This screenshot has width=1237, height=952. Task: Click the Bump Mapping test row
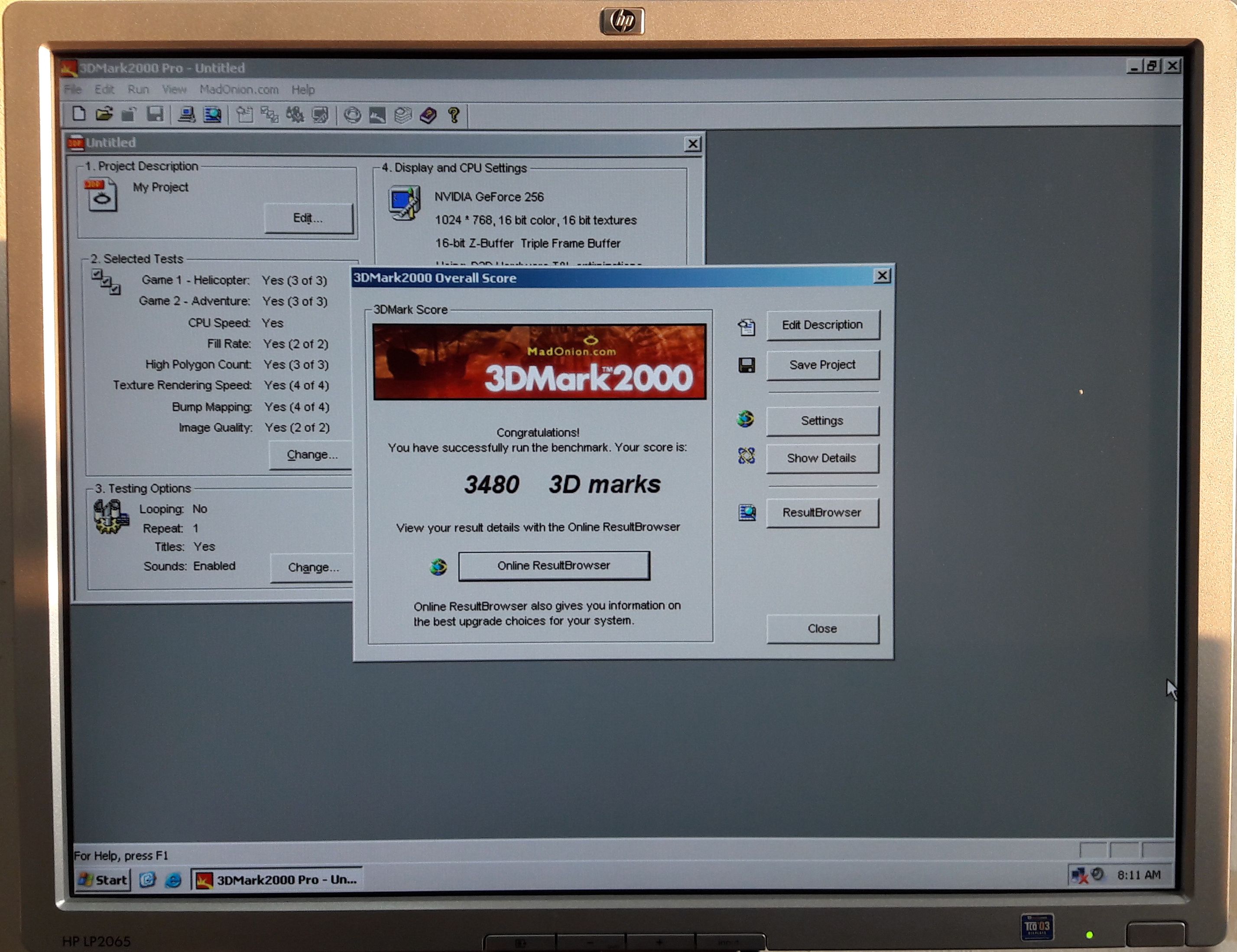(x=250, y=407)
